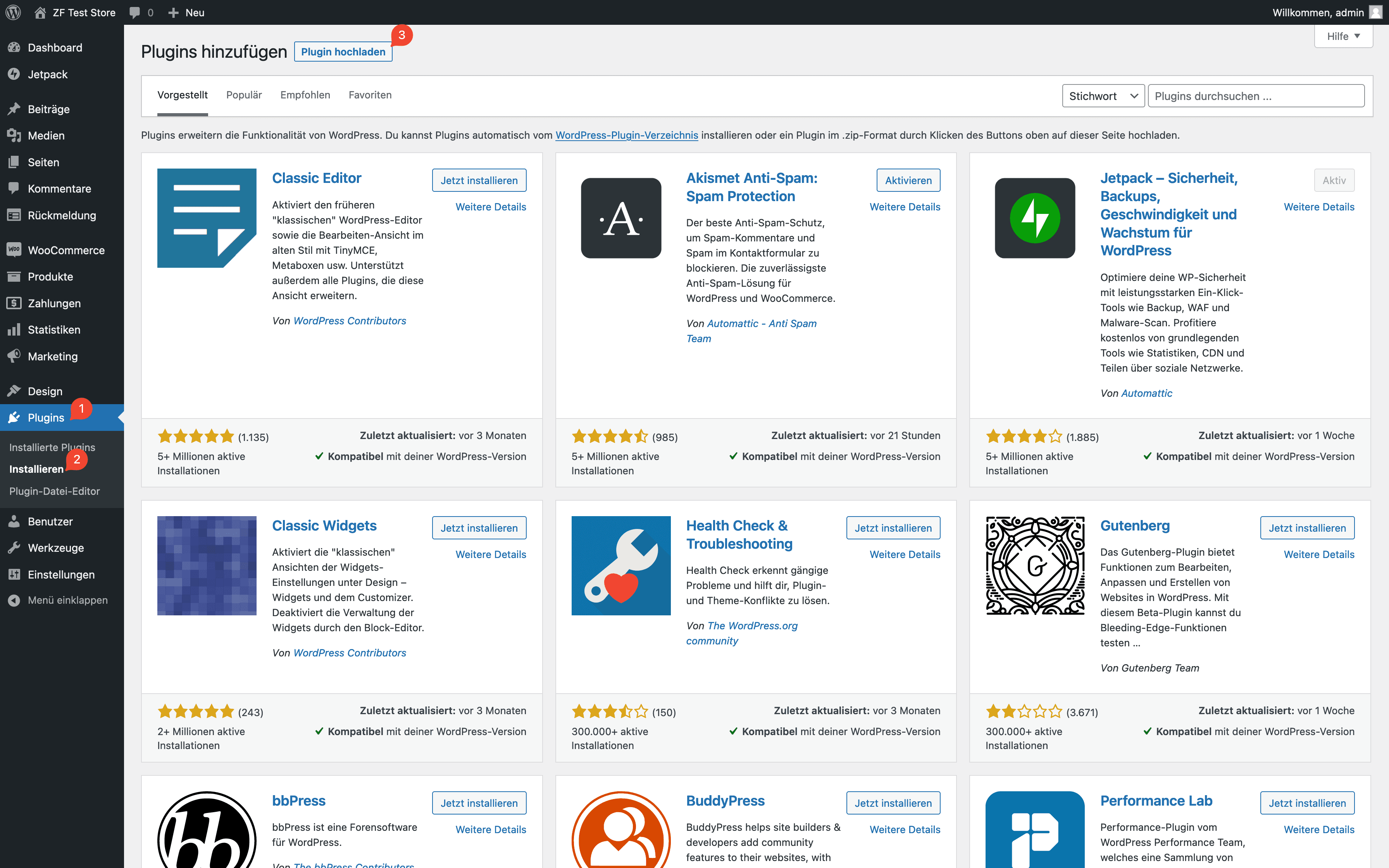
Task: Click the Seiten pages icon
Action: point(14,162)
